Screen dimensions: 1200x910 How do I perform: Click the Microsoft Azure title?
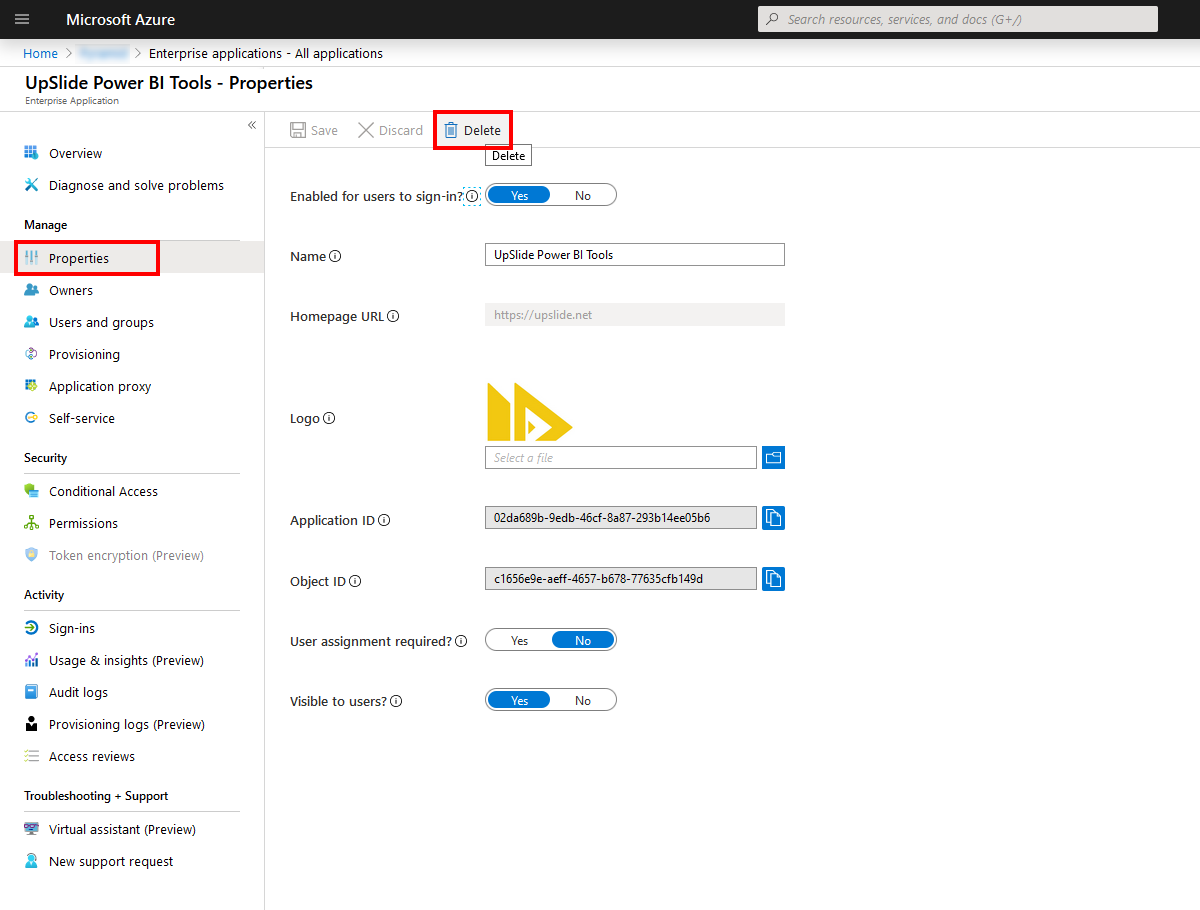tap(121, 19)
